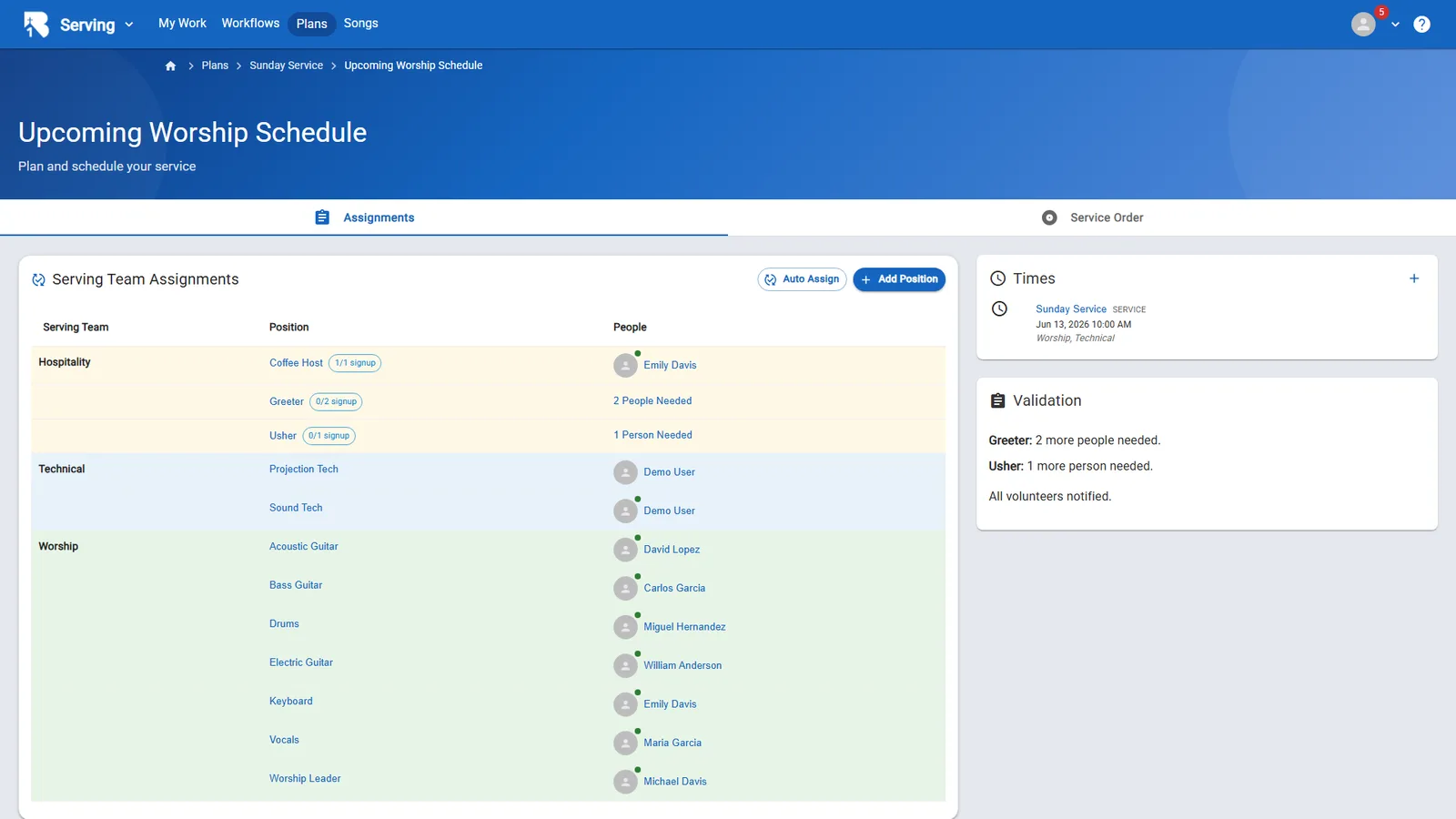1456x819 pixels.
Task: Click the 0/1 signup badge
Action: pos(329,436)
